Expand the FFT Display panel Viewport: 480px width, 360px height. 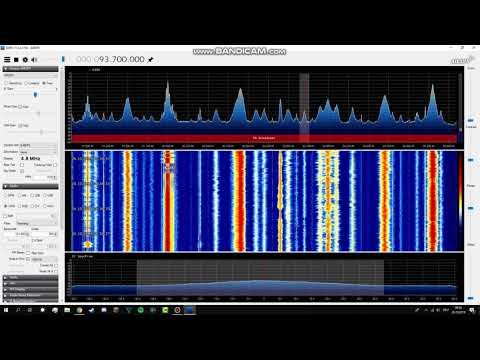pos(31,289)
